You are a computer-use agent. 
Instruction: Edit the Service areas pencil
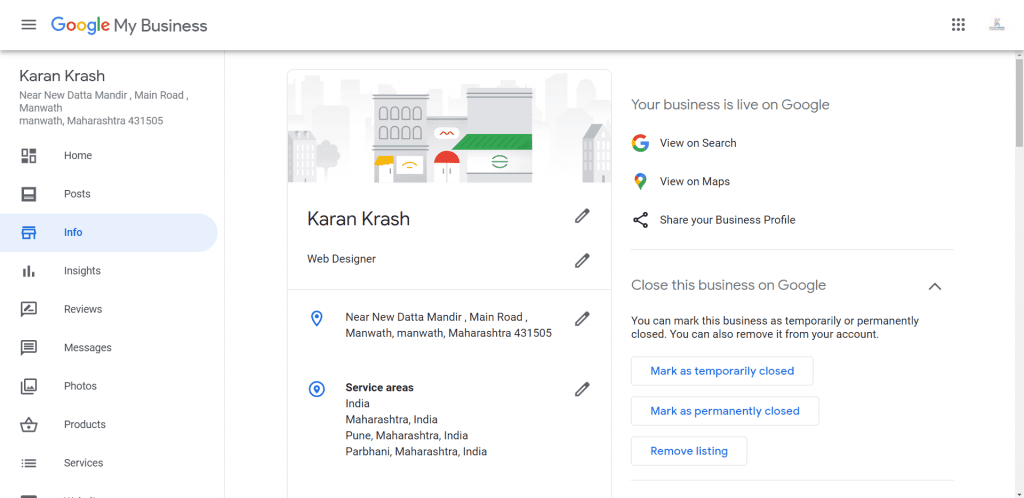coord(582,389)
